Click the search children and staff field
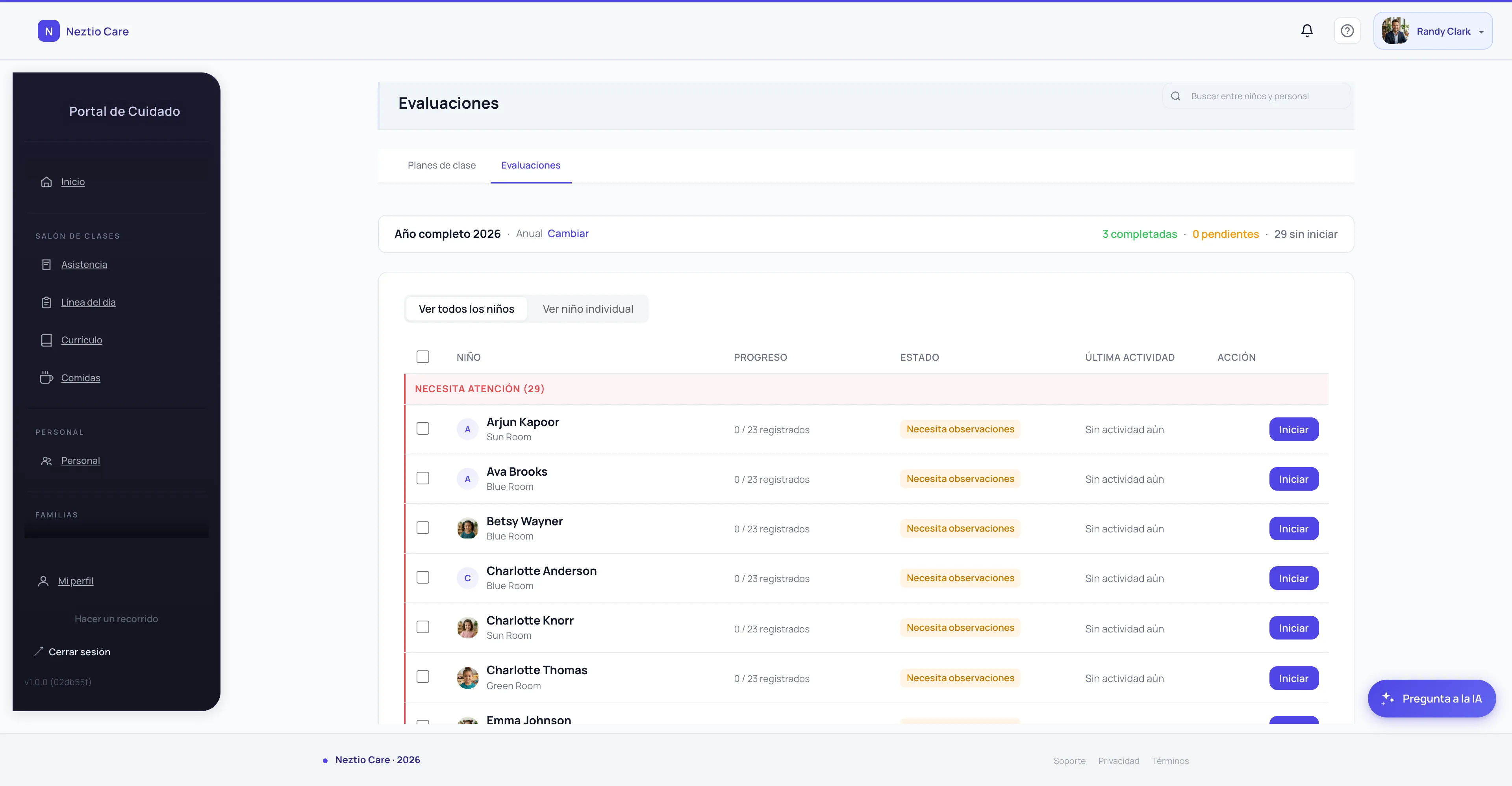The image size is (1512, 786). (x=1256, y=96)
